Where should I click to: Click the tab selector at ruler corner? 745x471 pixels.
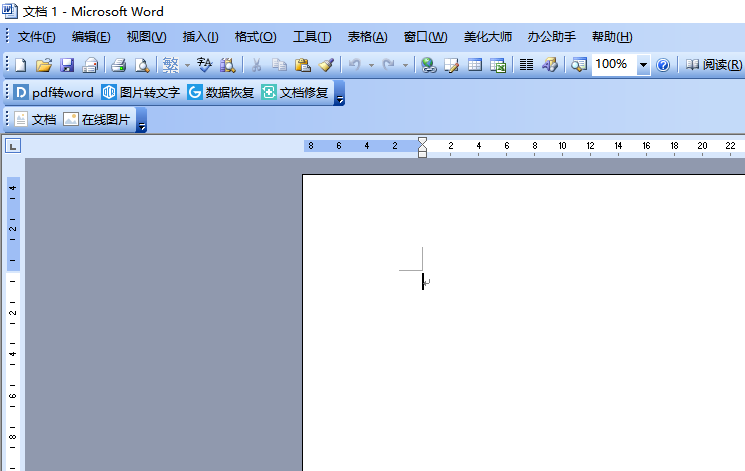(x=13, y=147)
